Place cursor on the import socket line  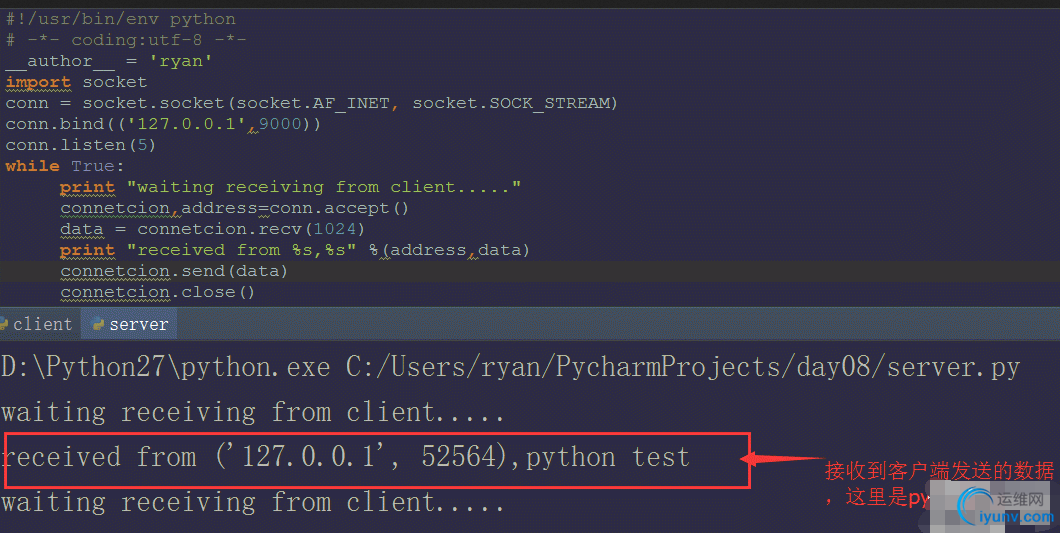(76, 82)
